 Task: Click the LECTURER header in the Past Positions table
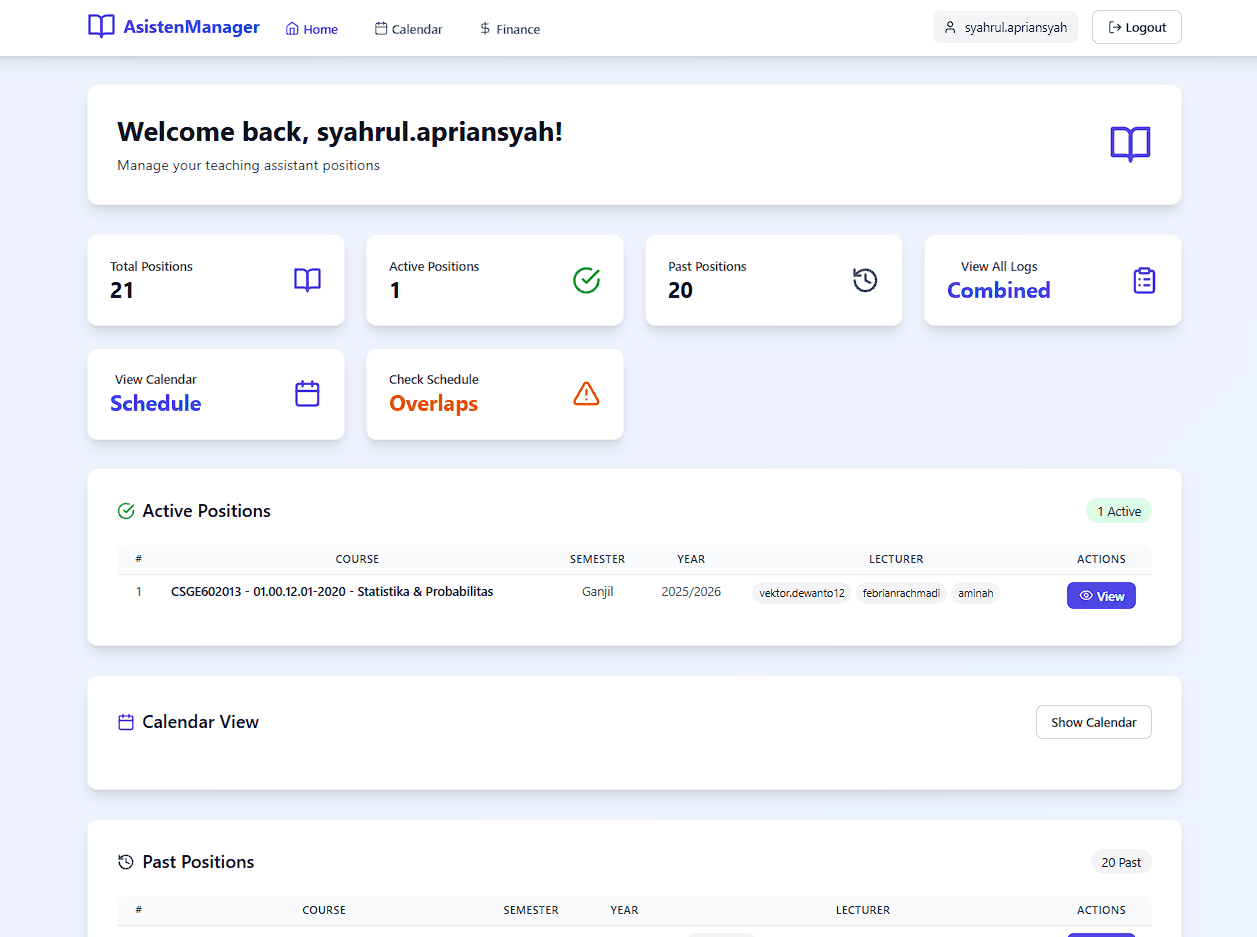863,910
